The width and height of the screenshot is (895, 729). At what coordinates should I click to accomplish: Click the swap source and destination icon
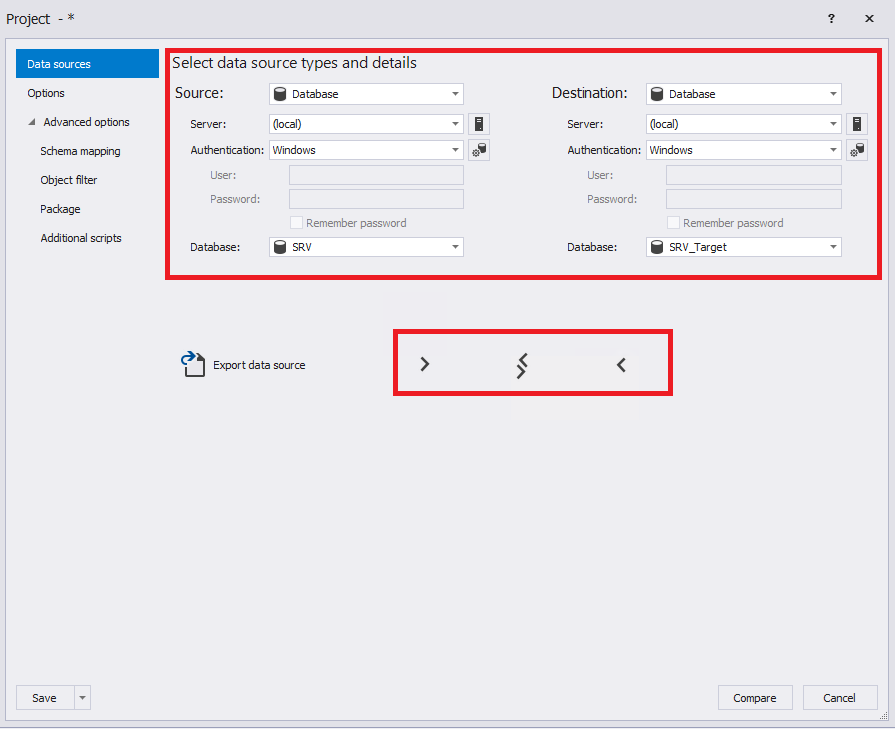[x=521, y=364]
